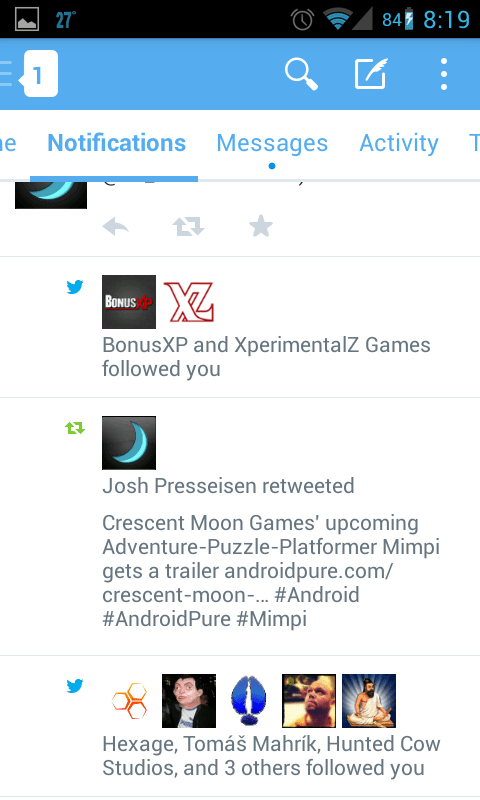Favorite the tweet with star icon
Image resolution: width=480 pixels, height=800 pixels.
click(x=261, y=226)
